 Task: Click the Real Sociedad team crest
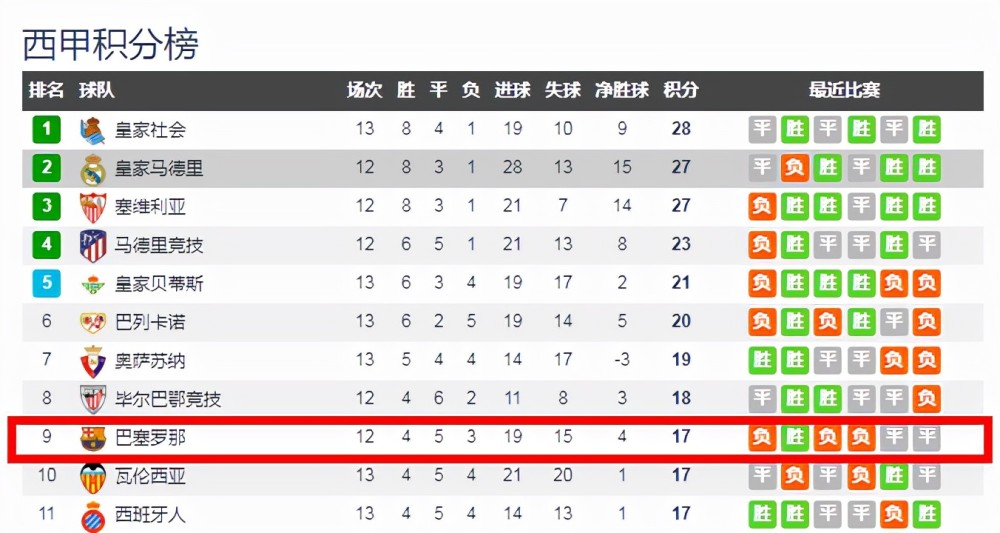click(92, 130)
